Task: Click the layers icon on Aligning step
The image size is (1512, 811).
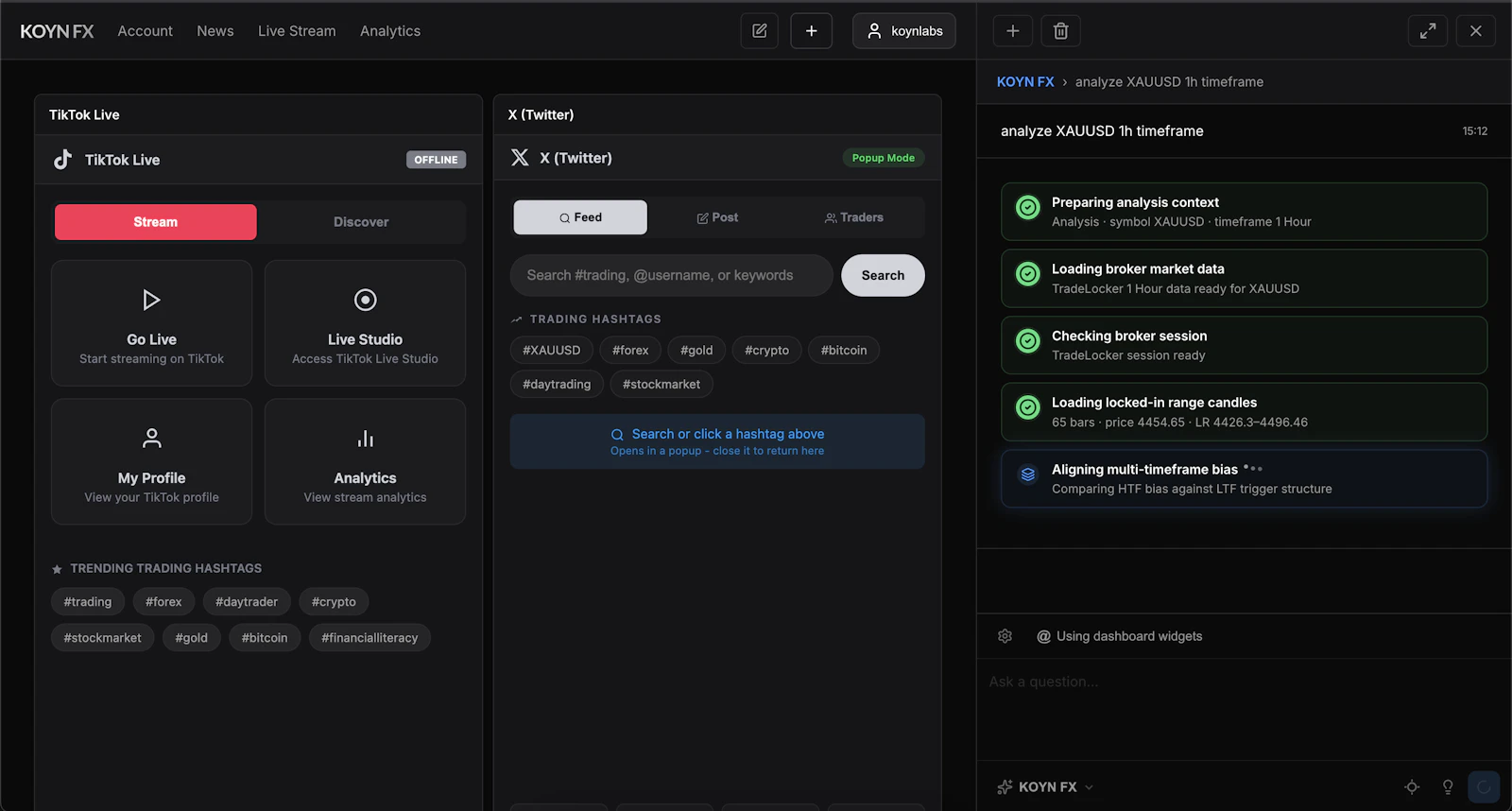Action: pos(1028,475)
